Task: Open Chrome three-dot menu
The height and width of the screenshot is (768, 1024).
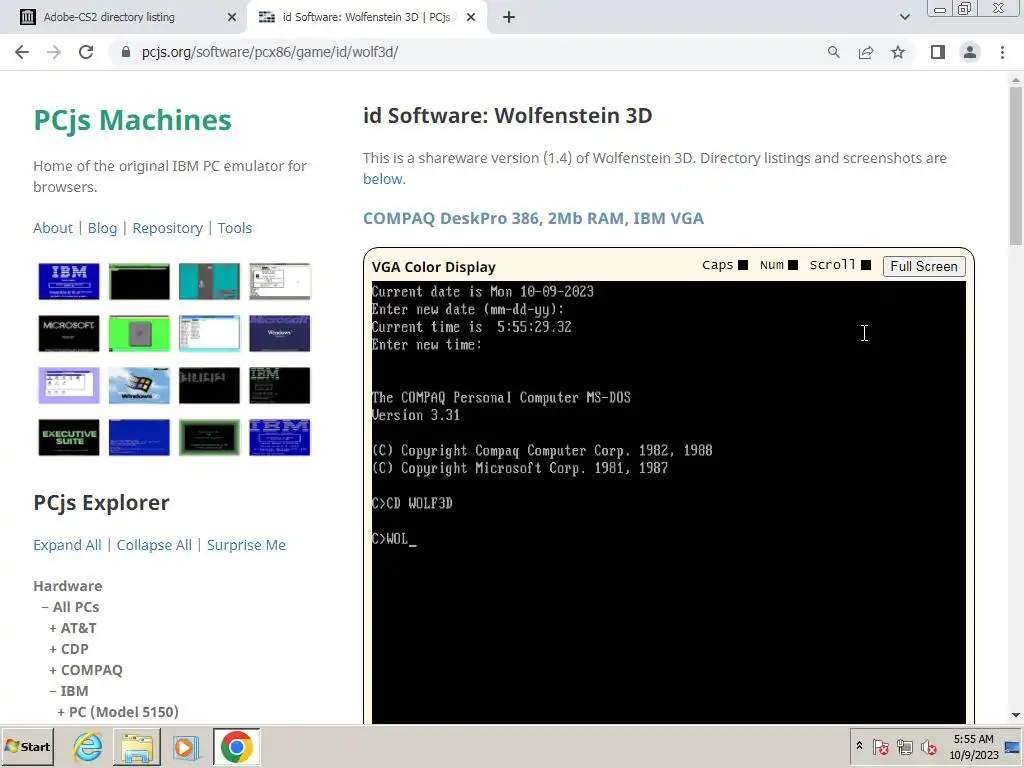Action: [1002, 52]
